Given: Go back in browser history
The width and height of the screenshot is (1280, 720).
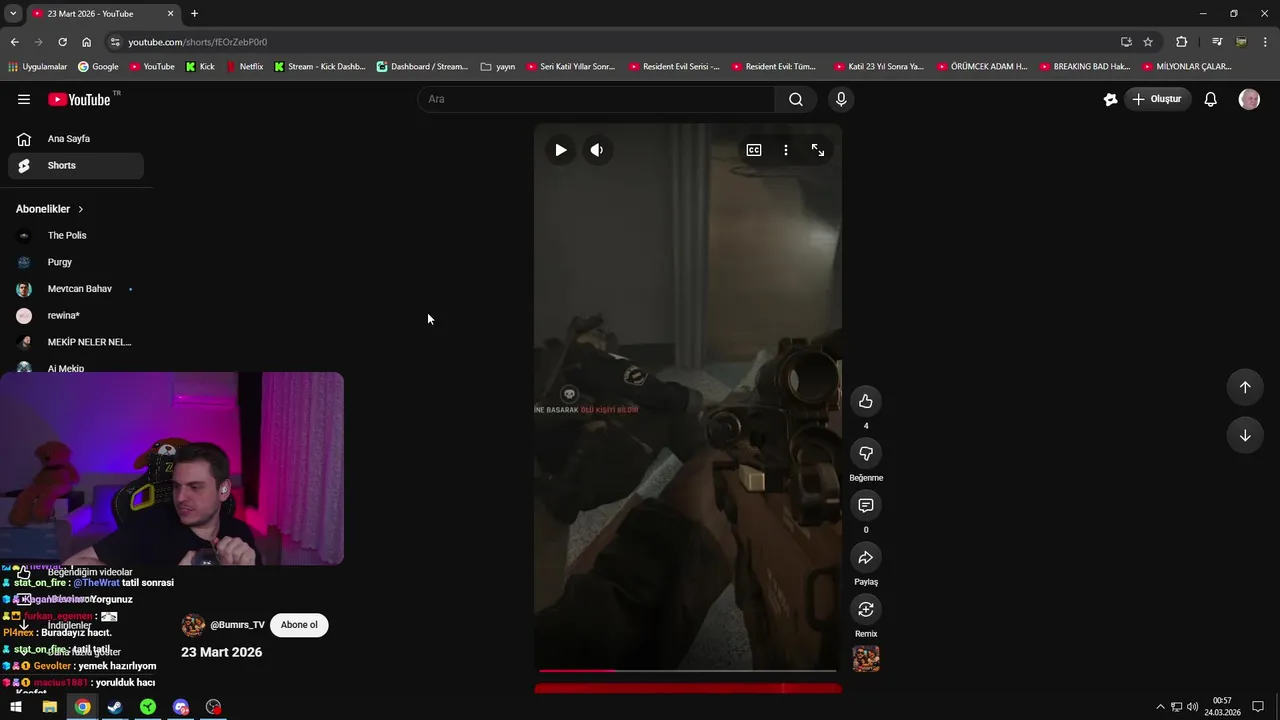Looking at the screenshot, I should pos(14,42).
